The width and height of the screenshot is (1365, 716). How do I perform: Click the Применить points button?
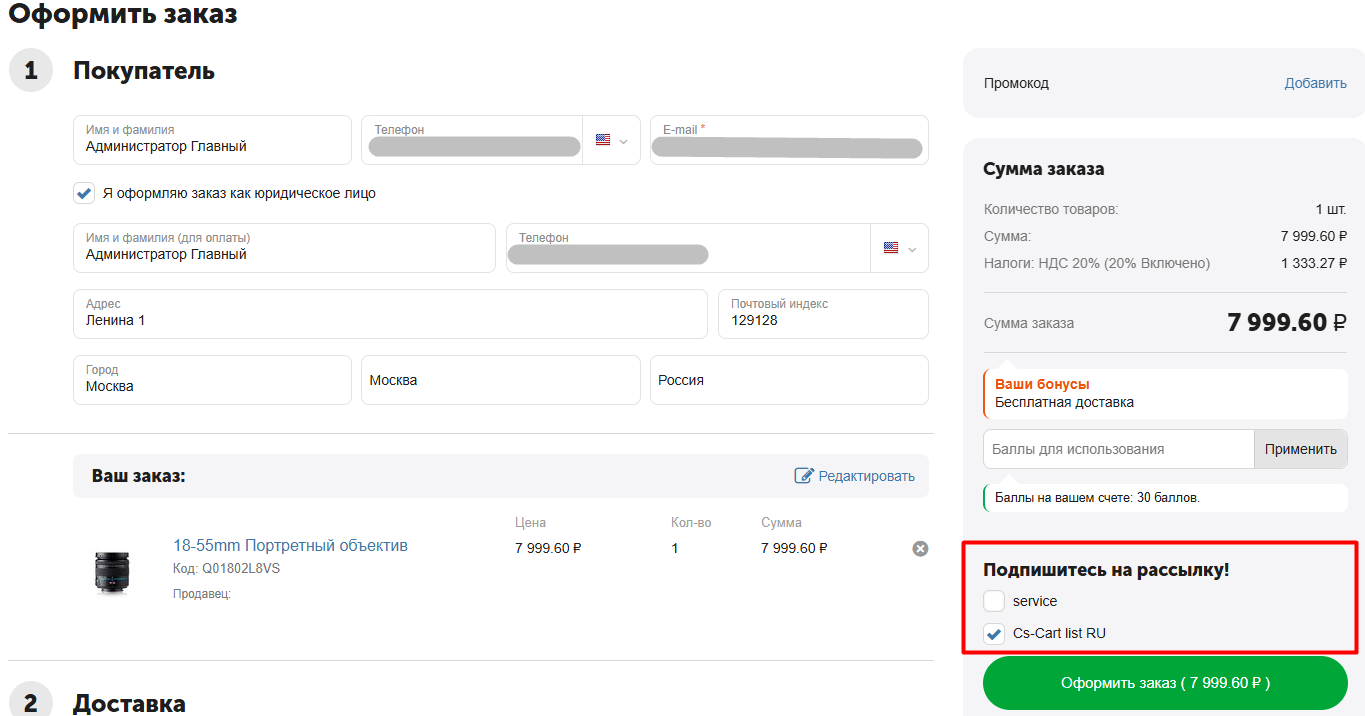(x=1300, y=449)
